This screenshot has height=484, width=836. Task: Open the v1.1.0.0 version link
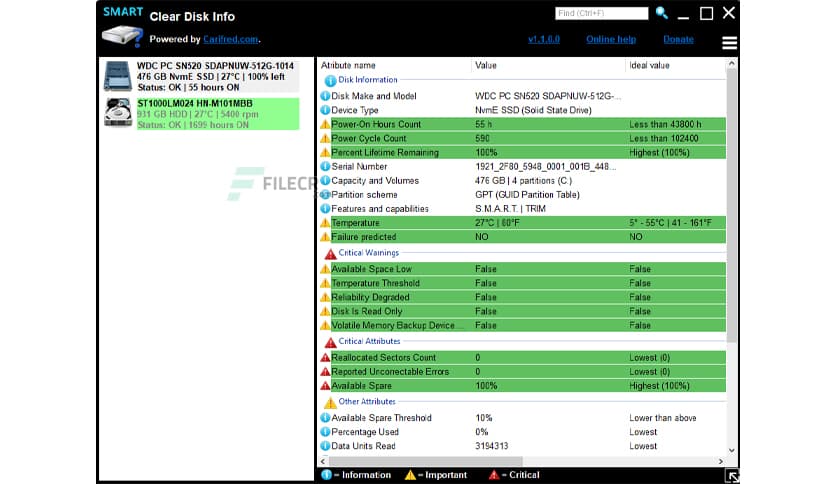coord(544,39)
